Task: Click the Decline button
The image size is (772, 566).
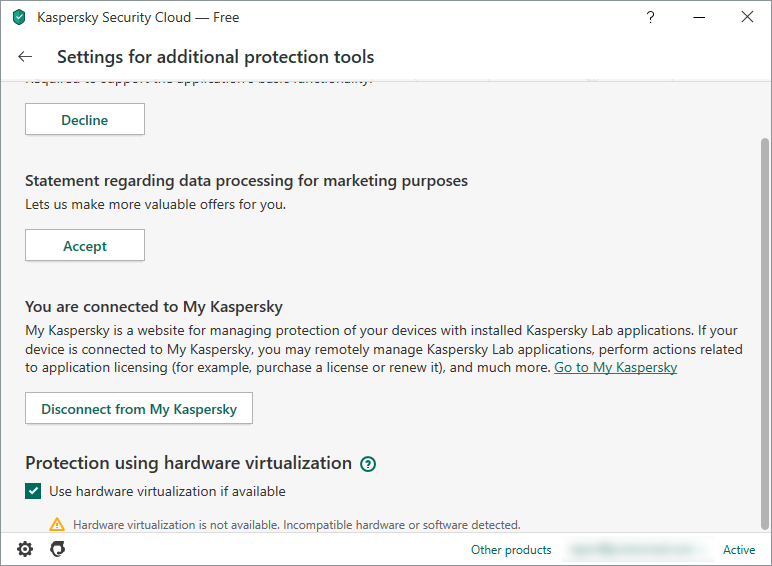Action: [85, 120]
